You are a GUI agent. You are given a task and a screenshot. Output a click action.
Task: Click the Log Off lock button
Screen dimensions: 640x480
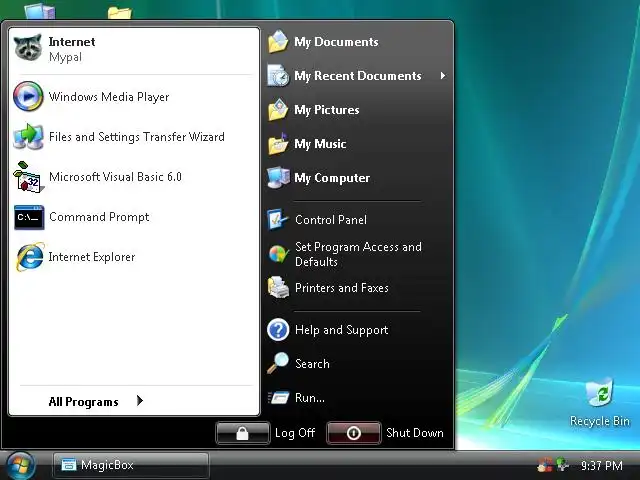pyautogui.click(x=243, y=433)
